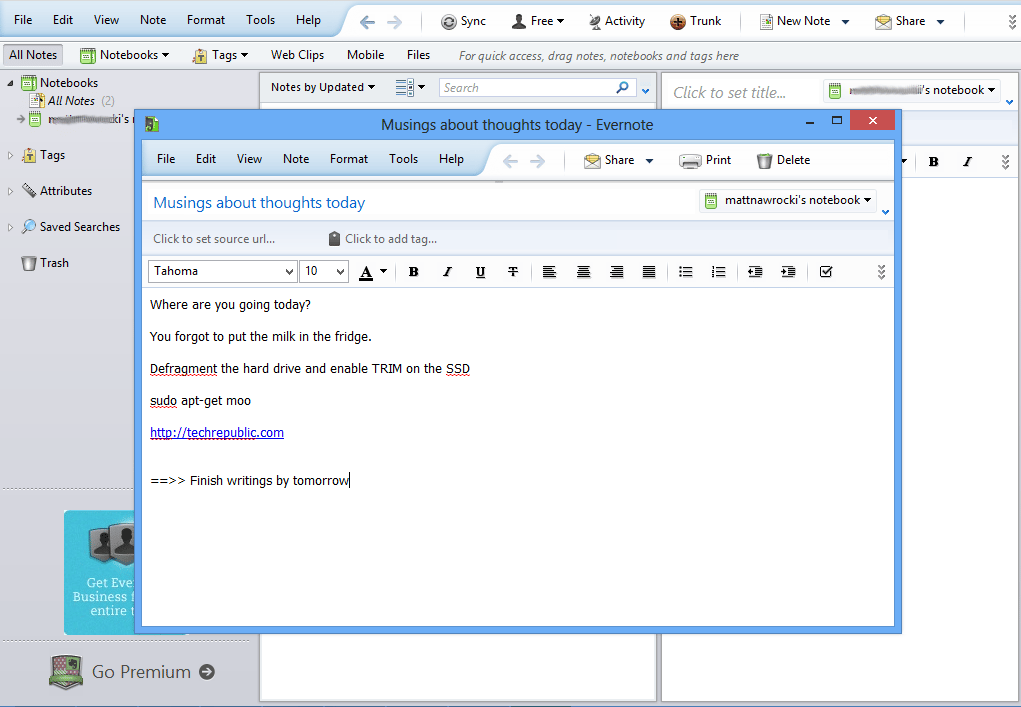
Task: Click the Evernote Business ad thumbnail
Action: [x=99, y=572]
